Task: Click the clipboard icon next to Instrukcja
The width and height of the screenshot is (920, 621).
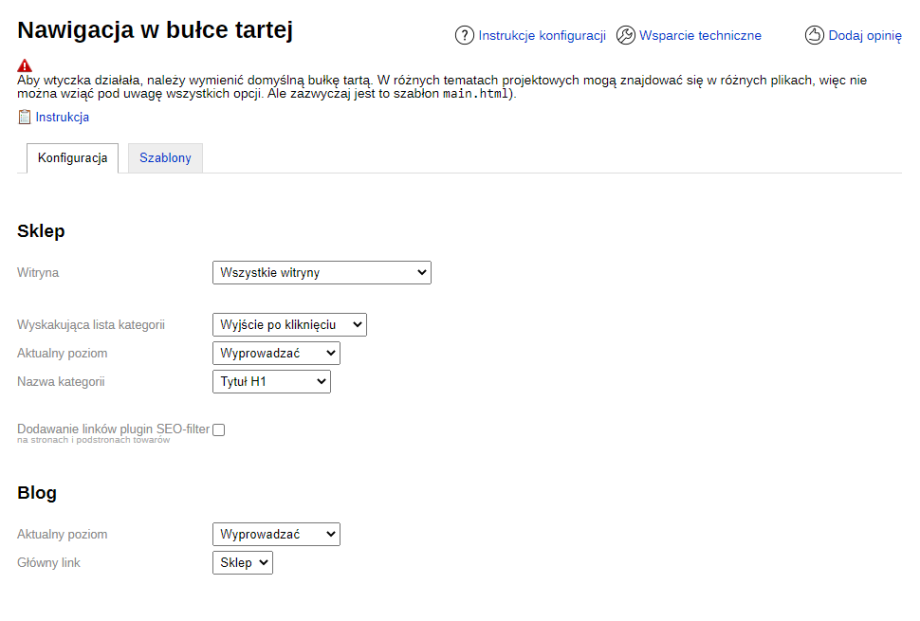Action: (25, 117)
